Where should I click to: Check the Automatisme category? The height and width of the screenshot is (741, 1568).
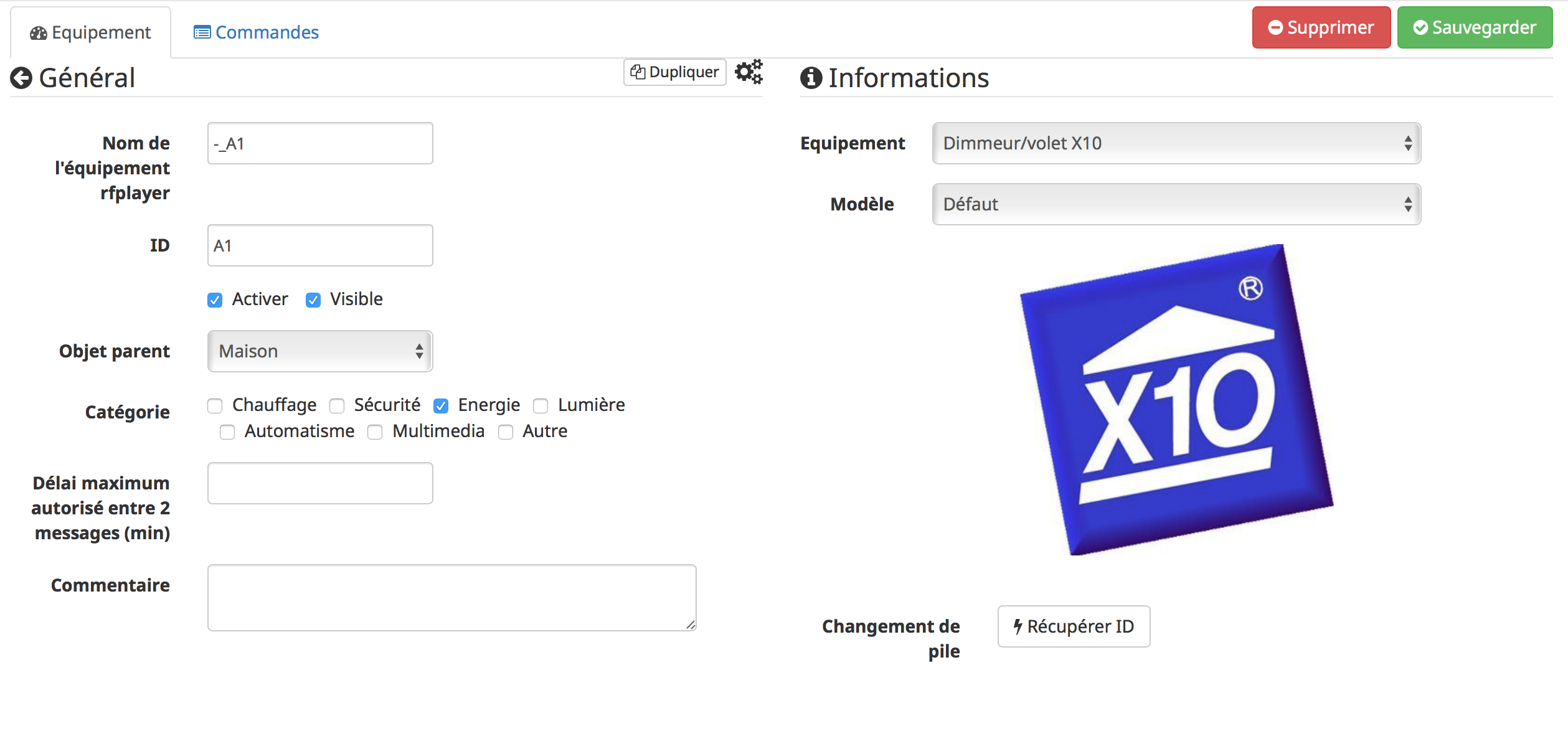pyautogui.click(x=227, y=432)
